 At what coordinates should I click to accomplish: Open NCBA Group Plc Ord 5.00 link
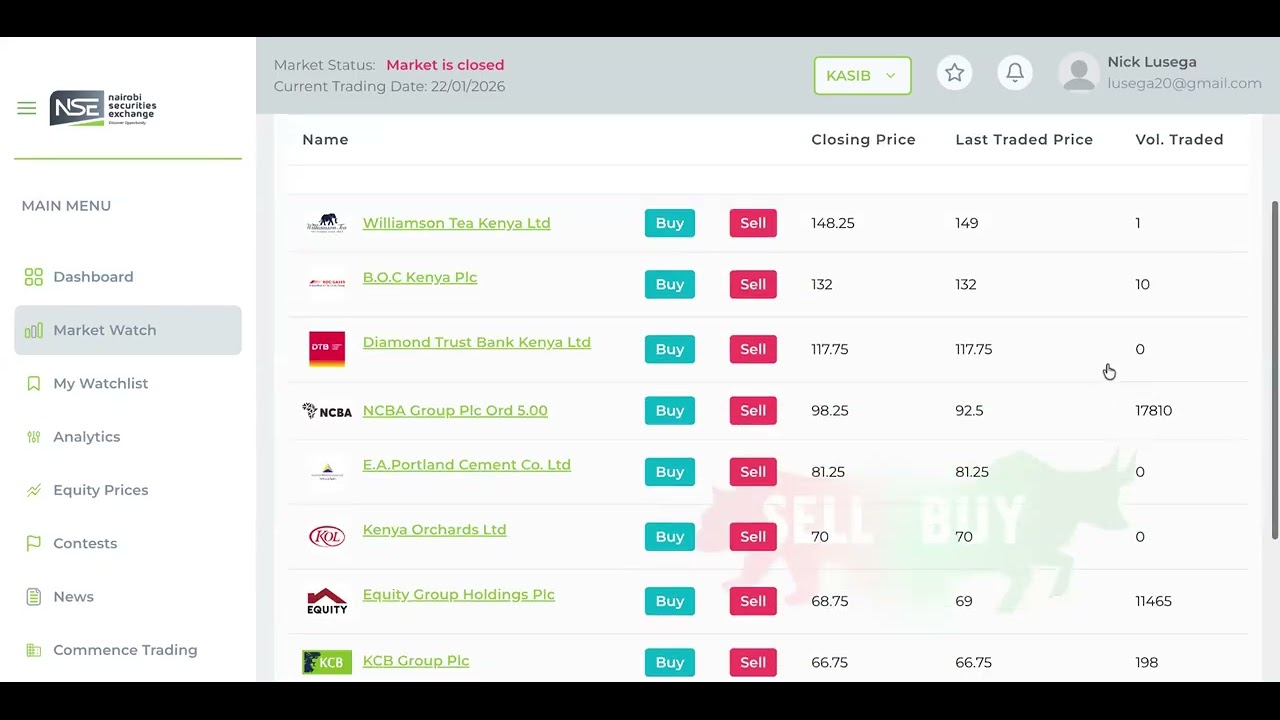pyautogui.click(x=455, y=410)
